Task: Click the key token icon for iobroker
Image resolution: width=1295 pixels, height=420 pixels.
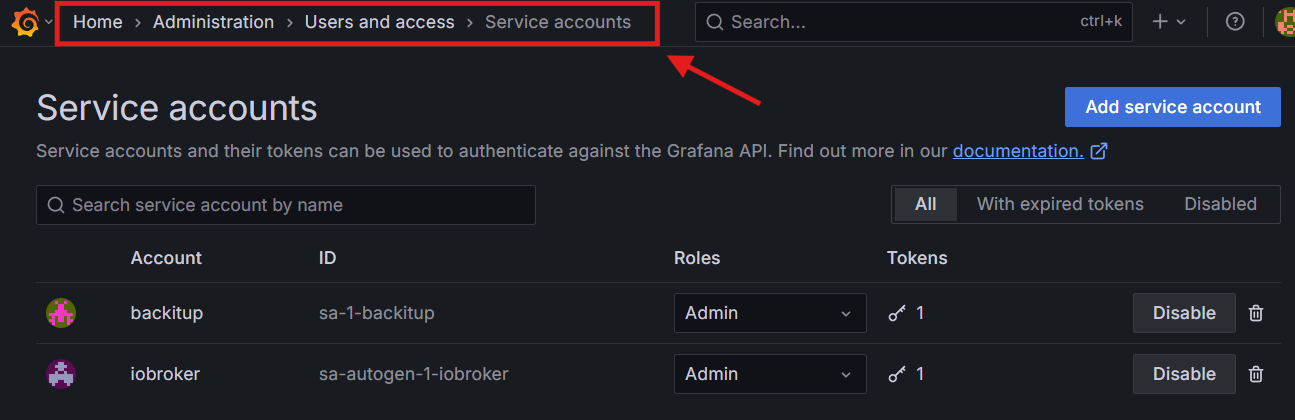Action: pos(897,374)
